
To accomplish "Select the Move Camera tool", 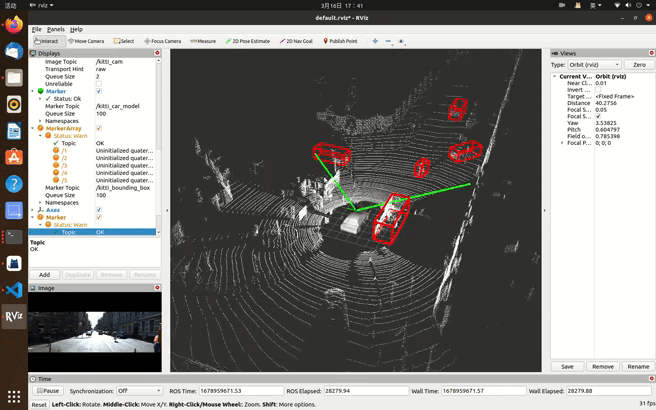I will click(86, 41).
